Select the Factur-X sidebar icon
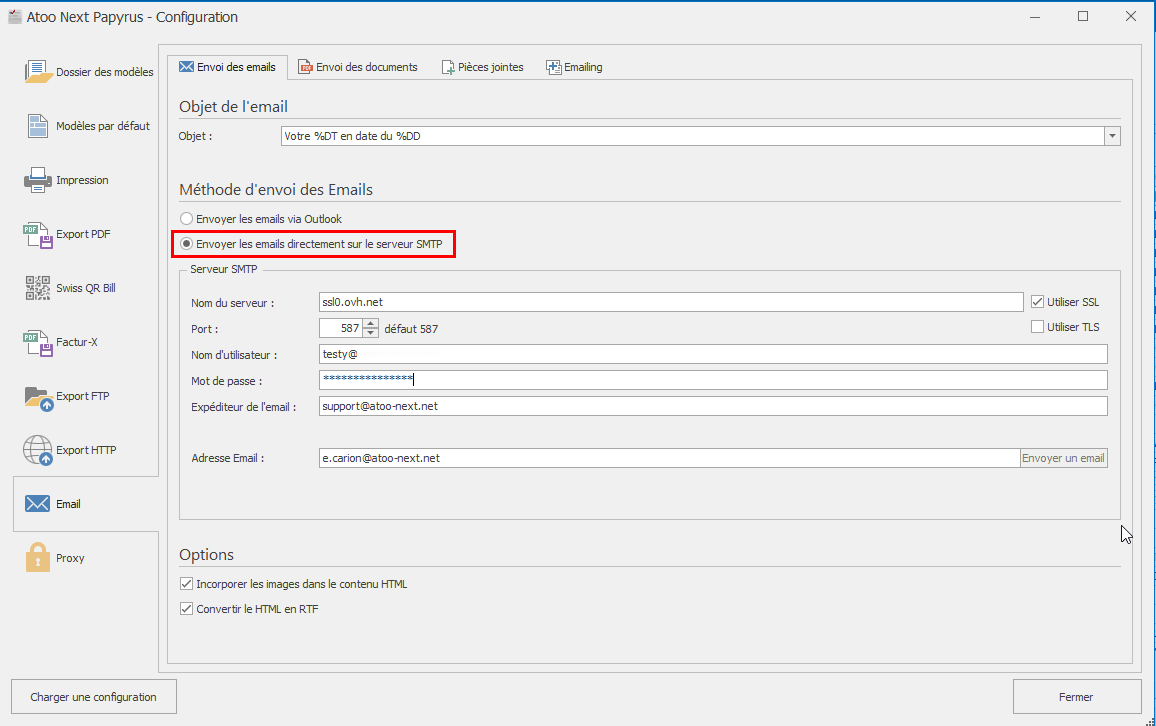The height and width of the screenshot is (726, 1156). pyautogui.click(x=38, y=342)
